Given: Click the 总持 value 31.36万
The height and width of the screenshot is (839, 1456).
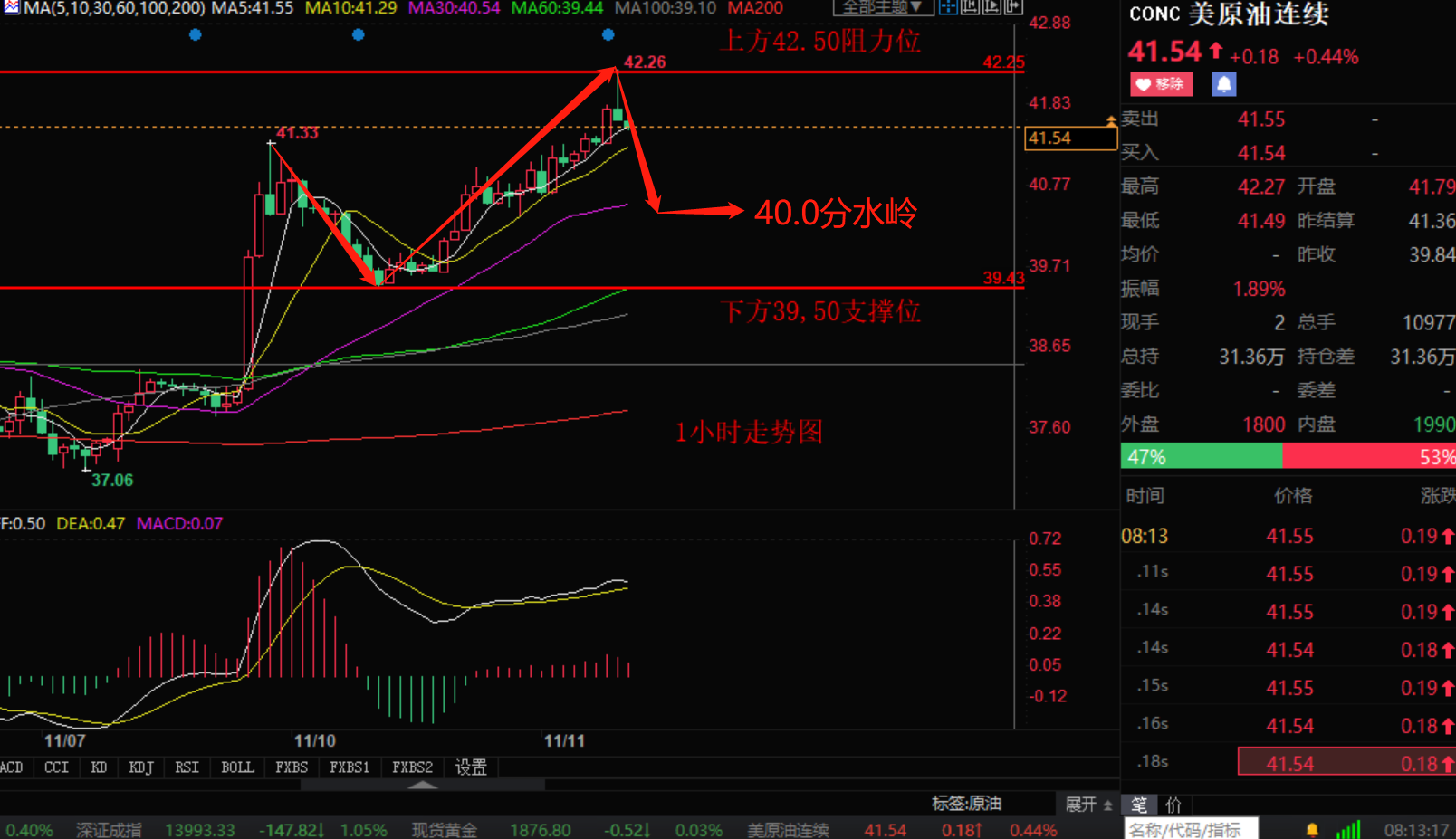Looking at the screenshot, I should (1251, 357).
